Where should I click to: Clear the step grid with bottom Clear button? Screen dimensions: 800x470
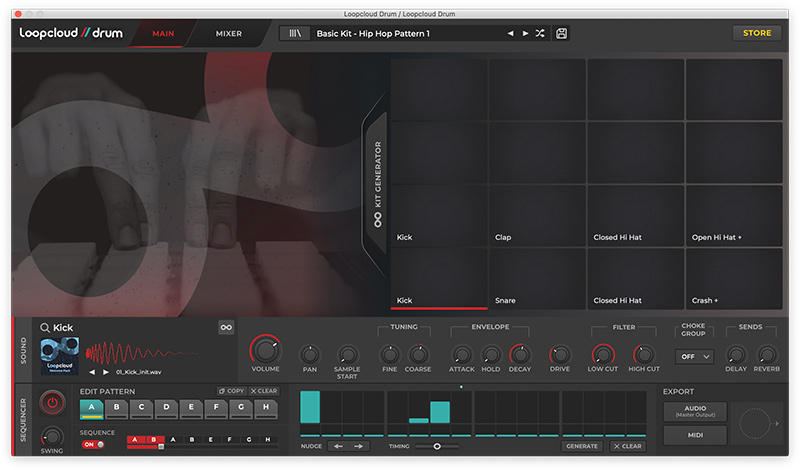(628, 447)
